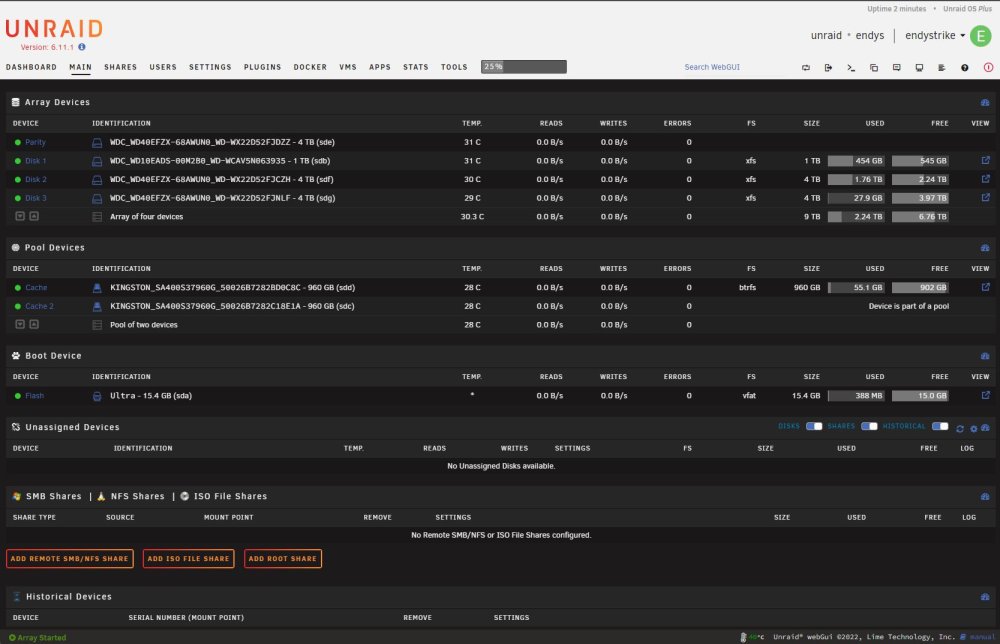The image size is (1000, 644).
Task: Open the Cache device link
Action: click(x=36, y=288)
